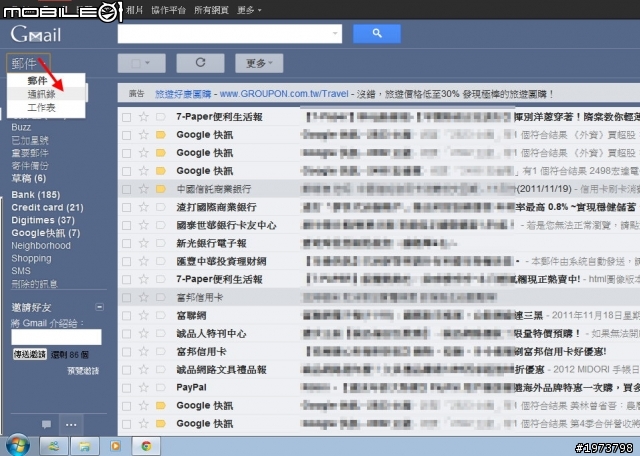Tick checkbox for 新光銀行電子報 email

(x=127, y=243)
